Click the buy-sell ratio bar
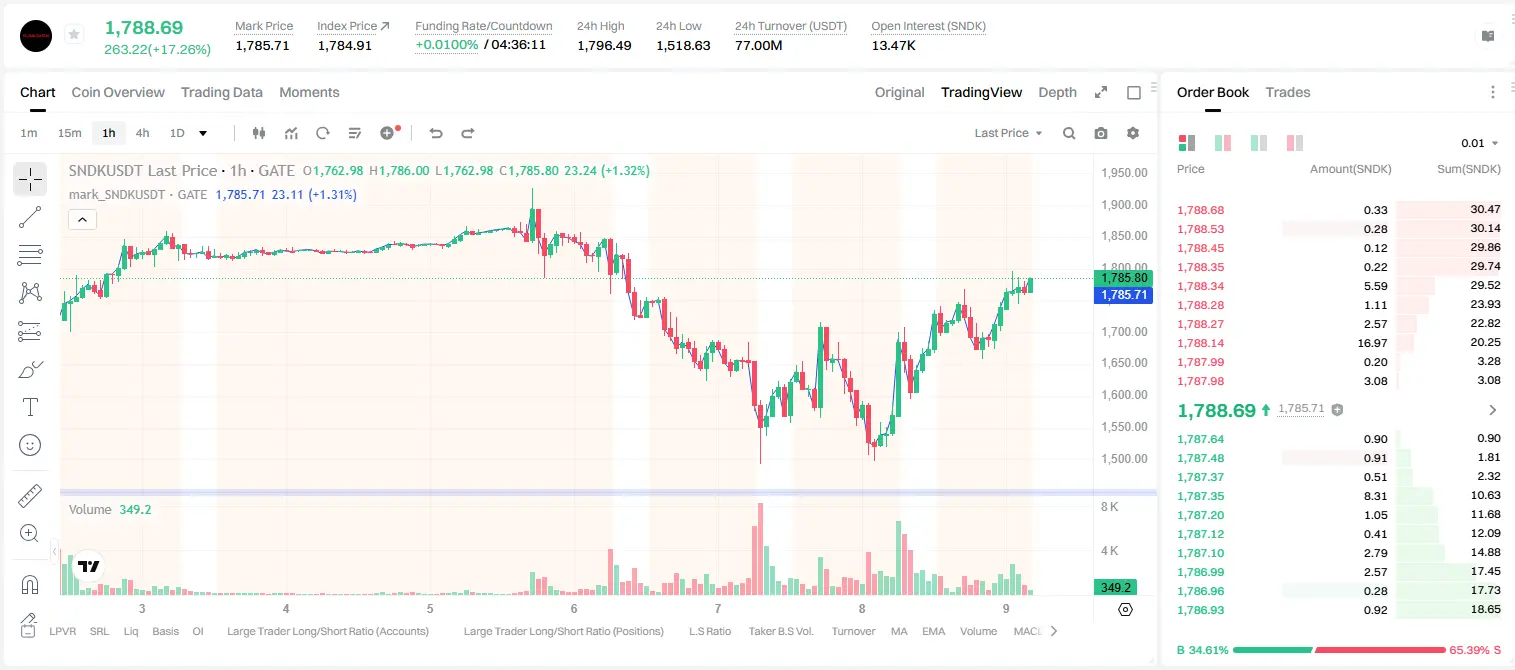Viewport: 1515px width, 670px height. point(1339,650)
